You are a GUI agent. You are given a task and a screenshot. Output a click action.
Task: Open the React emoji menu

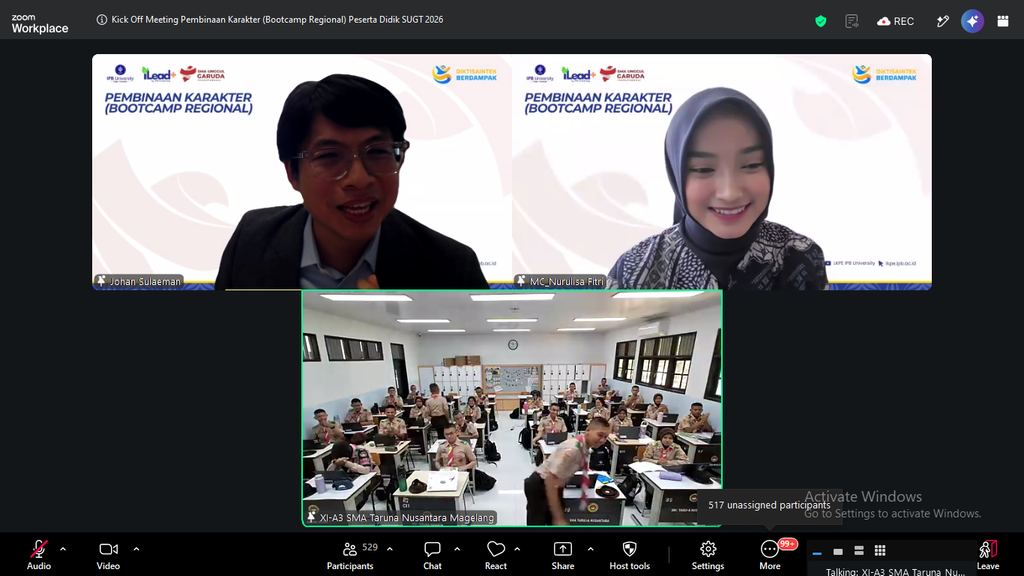(x=496, y=555)
